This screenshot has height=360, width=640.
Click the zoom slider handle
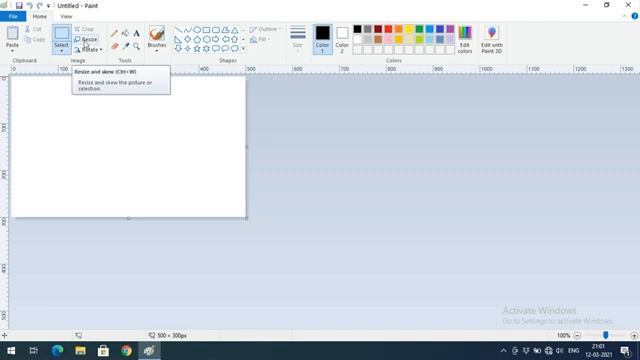(x=606, y=335)
